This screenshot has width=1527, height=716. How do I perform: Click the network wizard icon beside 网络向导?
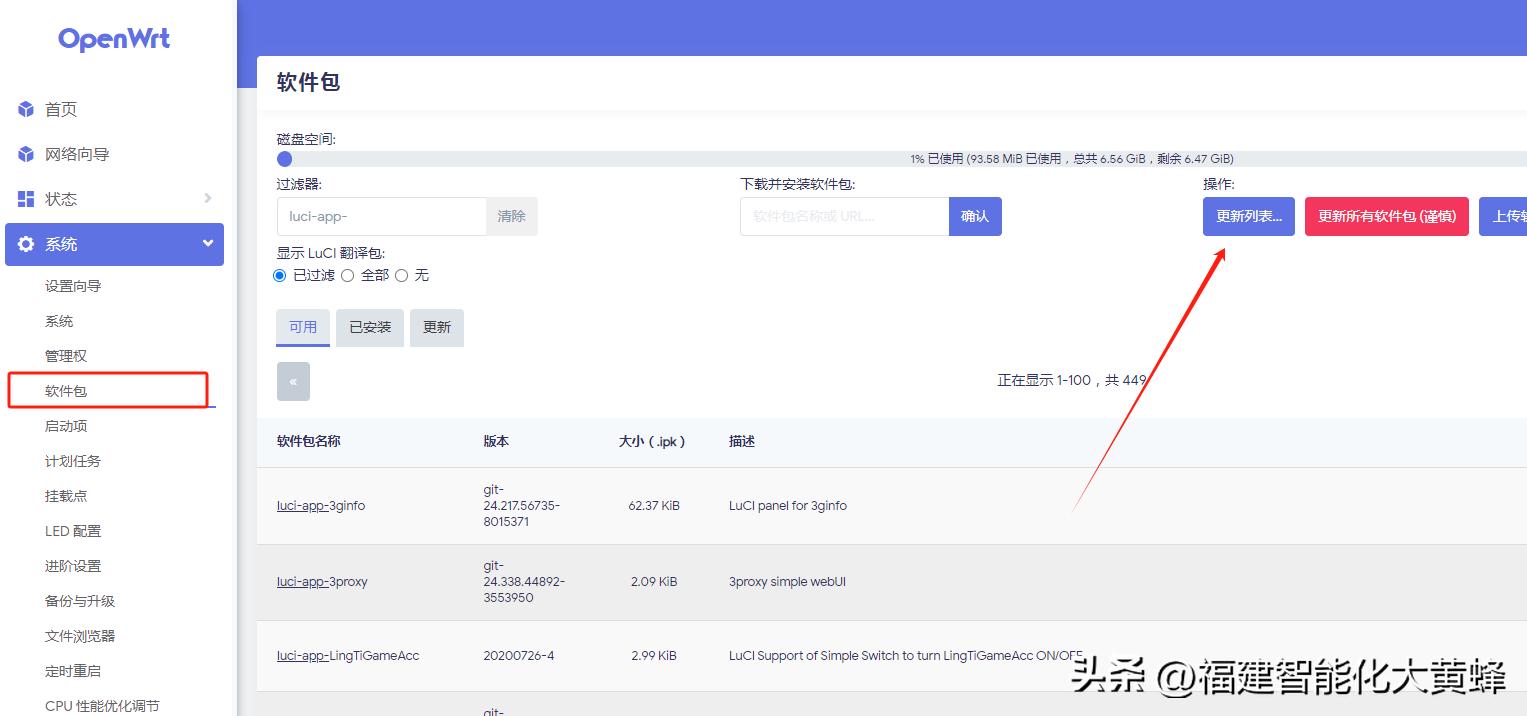[25, 154]
